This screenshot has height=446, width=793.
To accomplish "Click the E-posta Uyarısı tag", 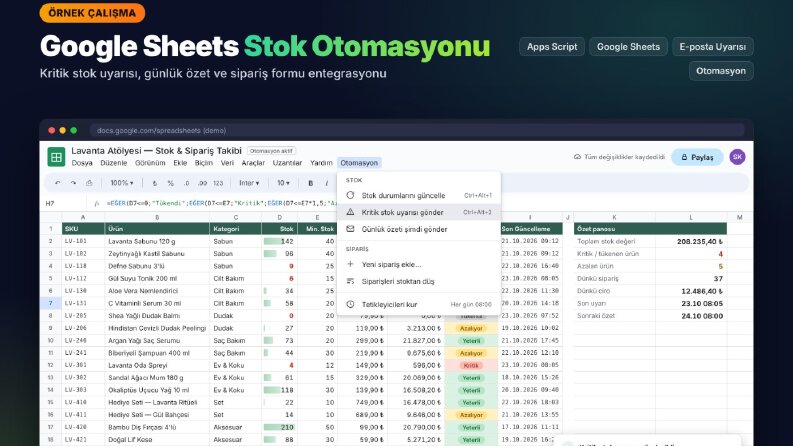I will (x=713, y=47).
